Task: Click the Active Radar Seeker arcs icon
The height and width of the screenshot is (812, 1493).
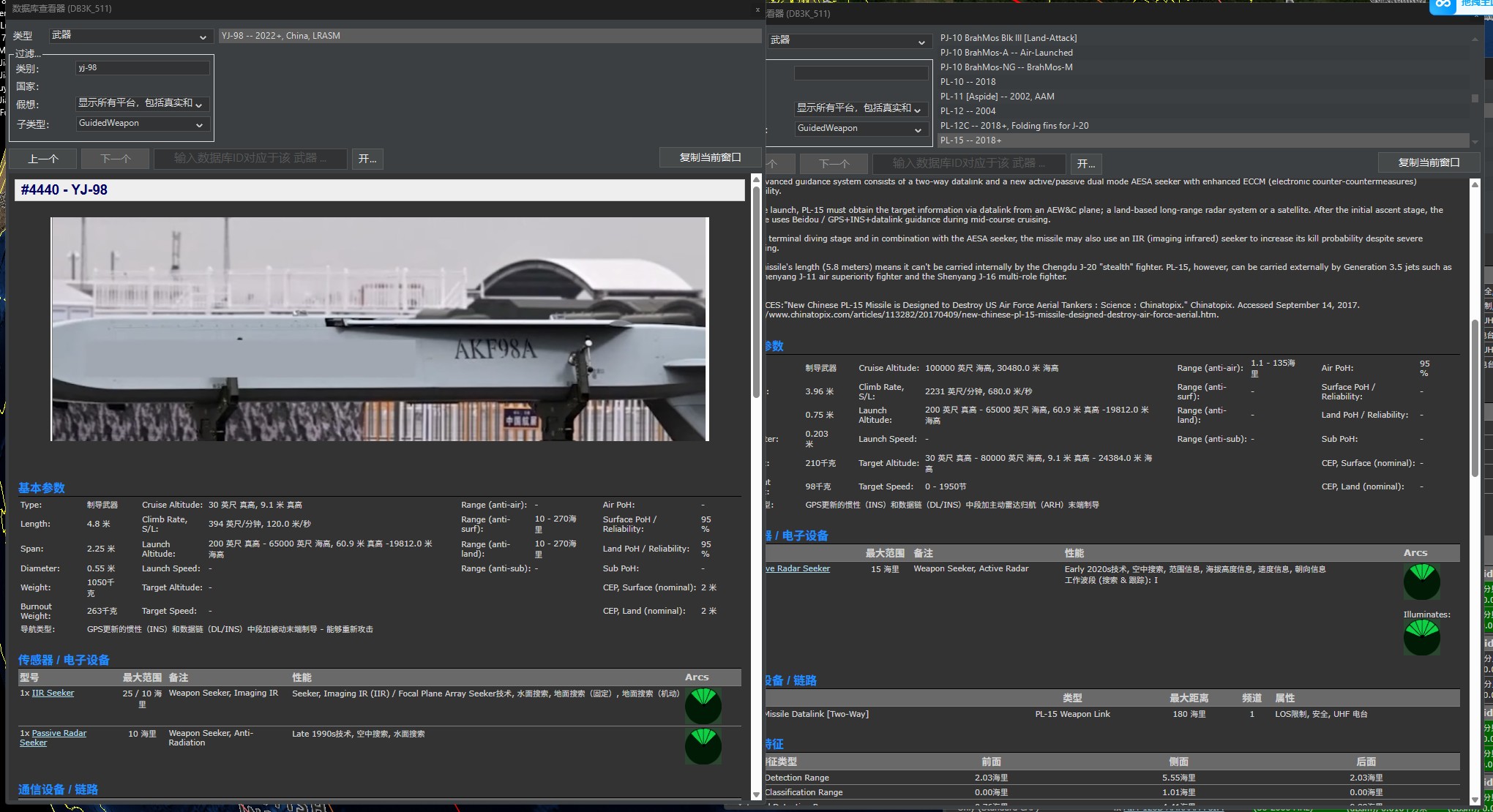Action: coord(1421,582)
